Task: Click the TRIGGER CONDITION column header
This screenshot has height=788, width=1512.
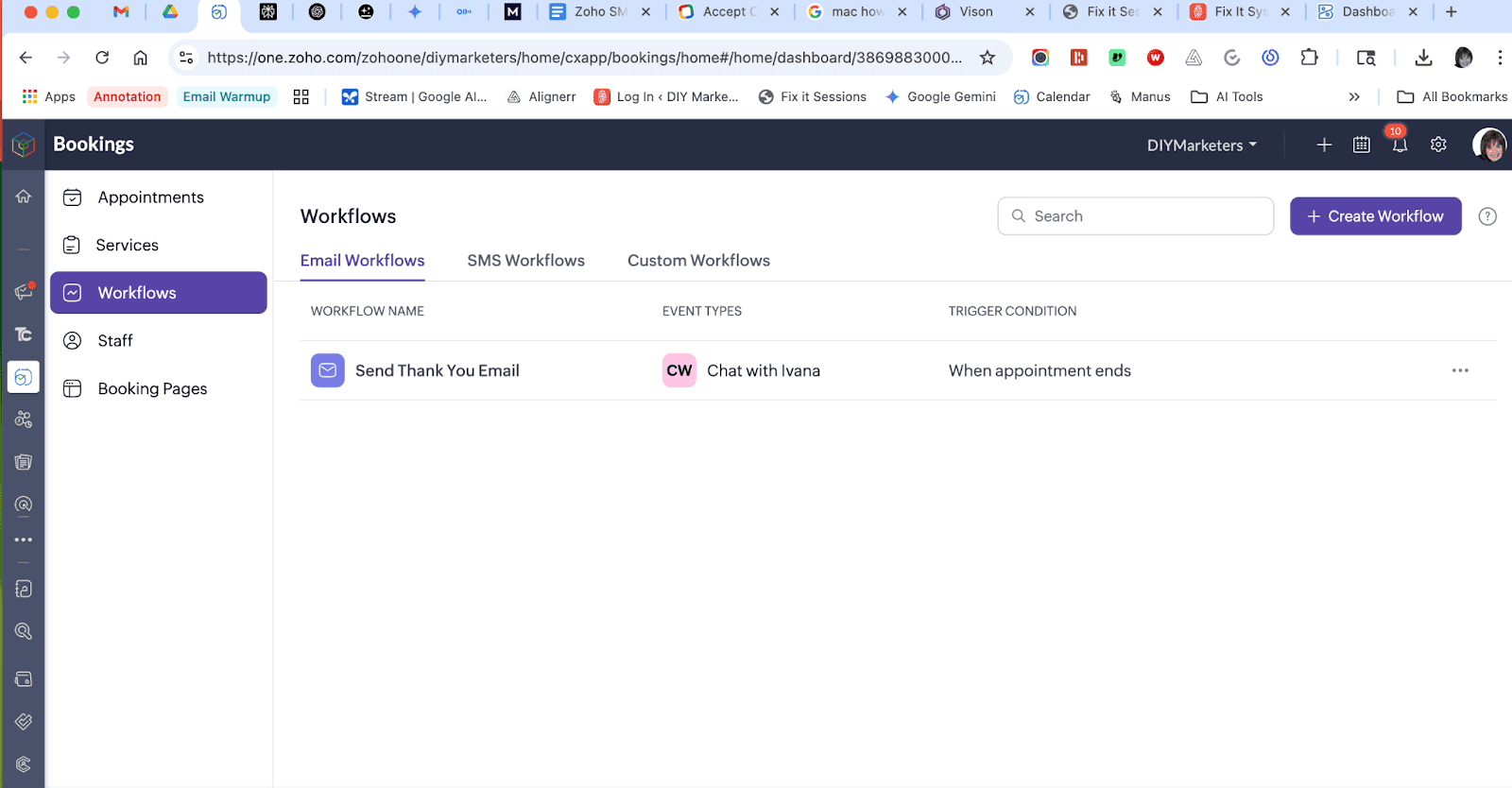Action: click(1012, 311)
